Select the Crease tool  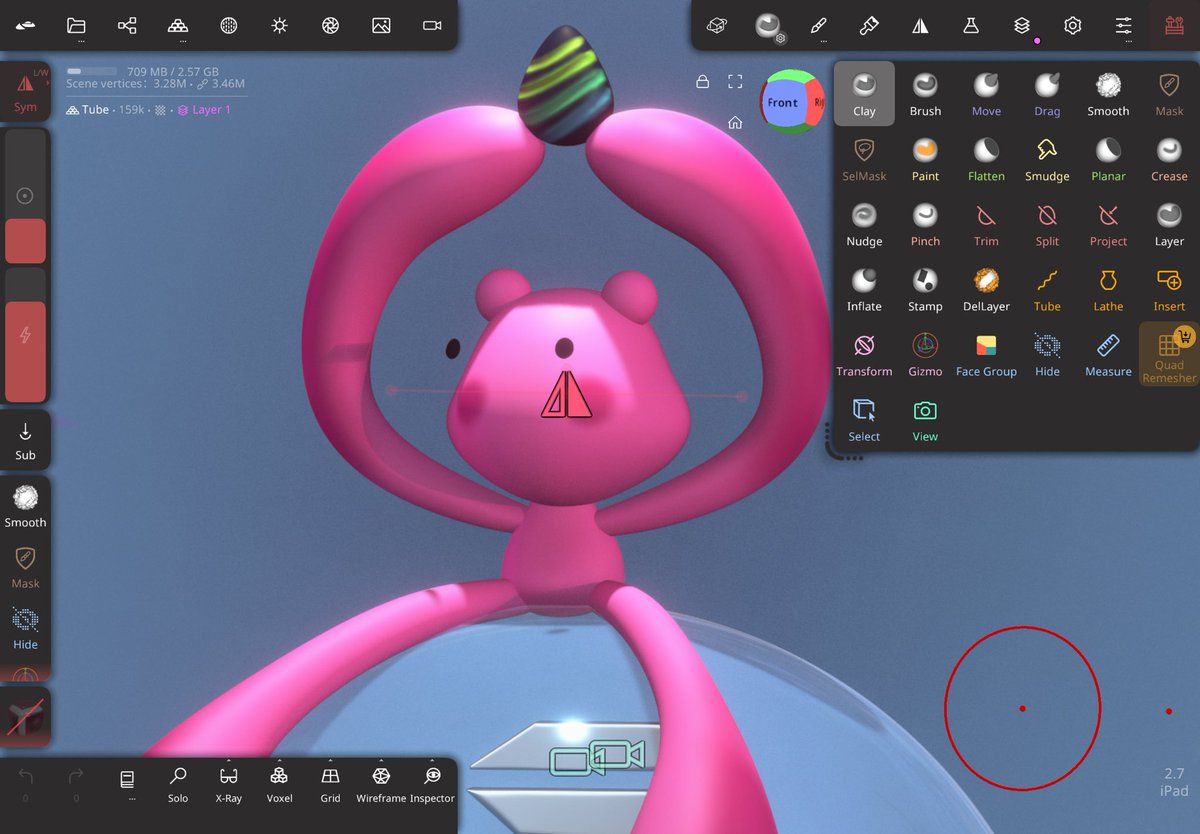click(x=1169, y=159)
